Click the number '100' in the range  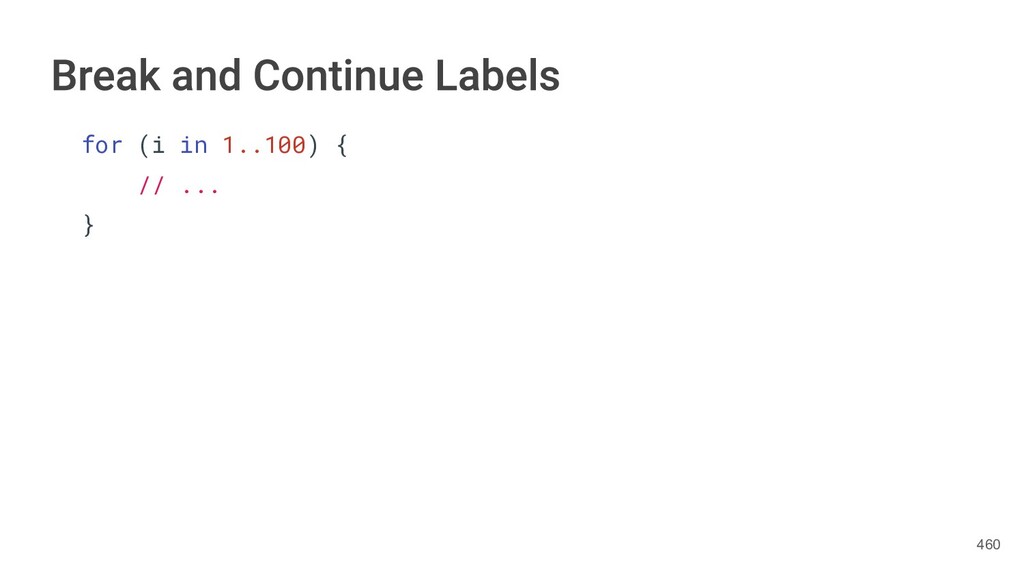(285, 145)
